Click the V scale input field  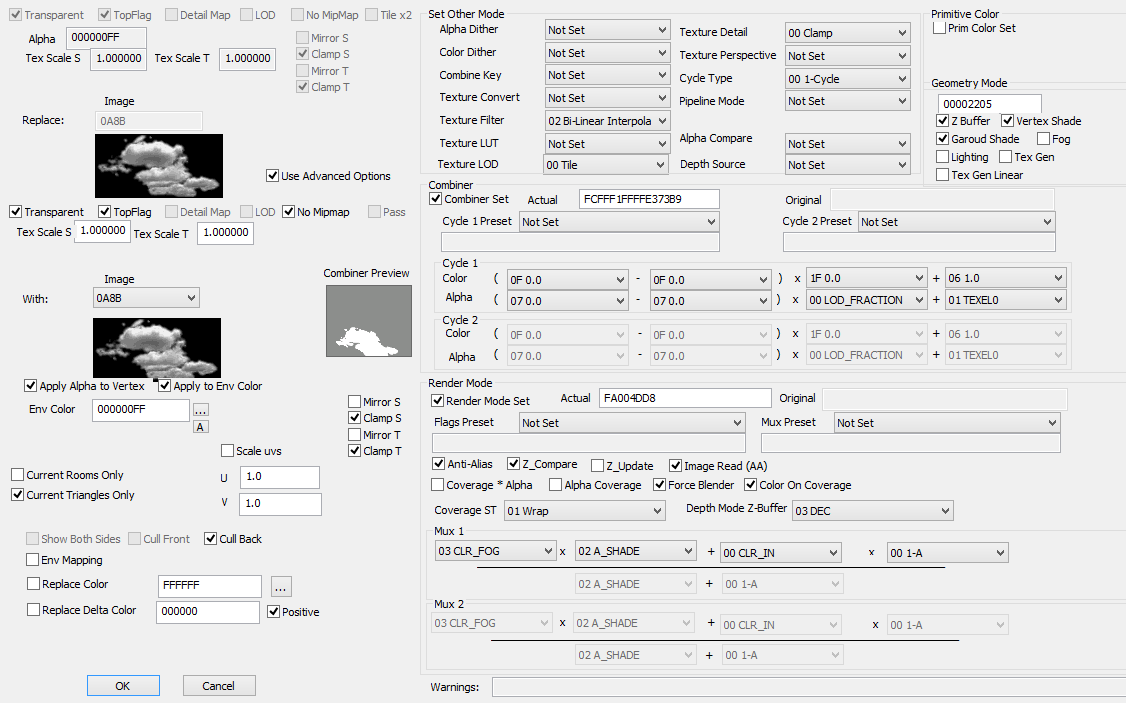coord(280,504)
